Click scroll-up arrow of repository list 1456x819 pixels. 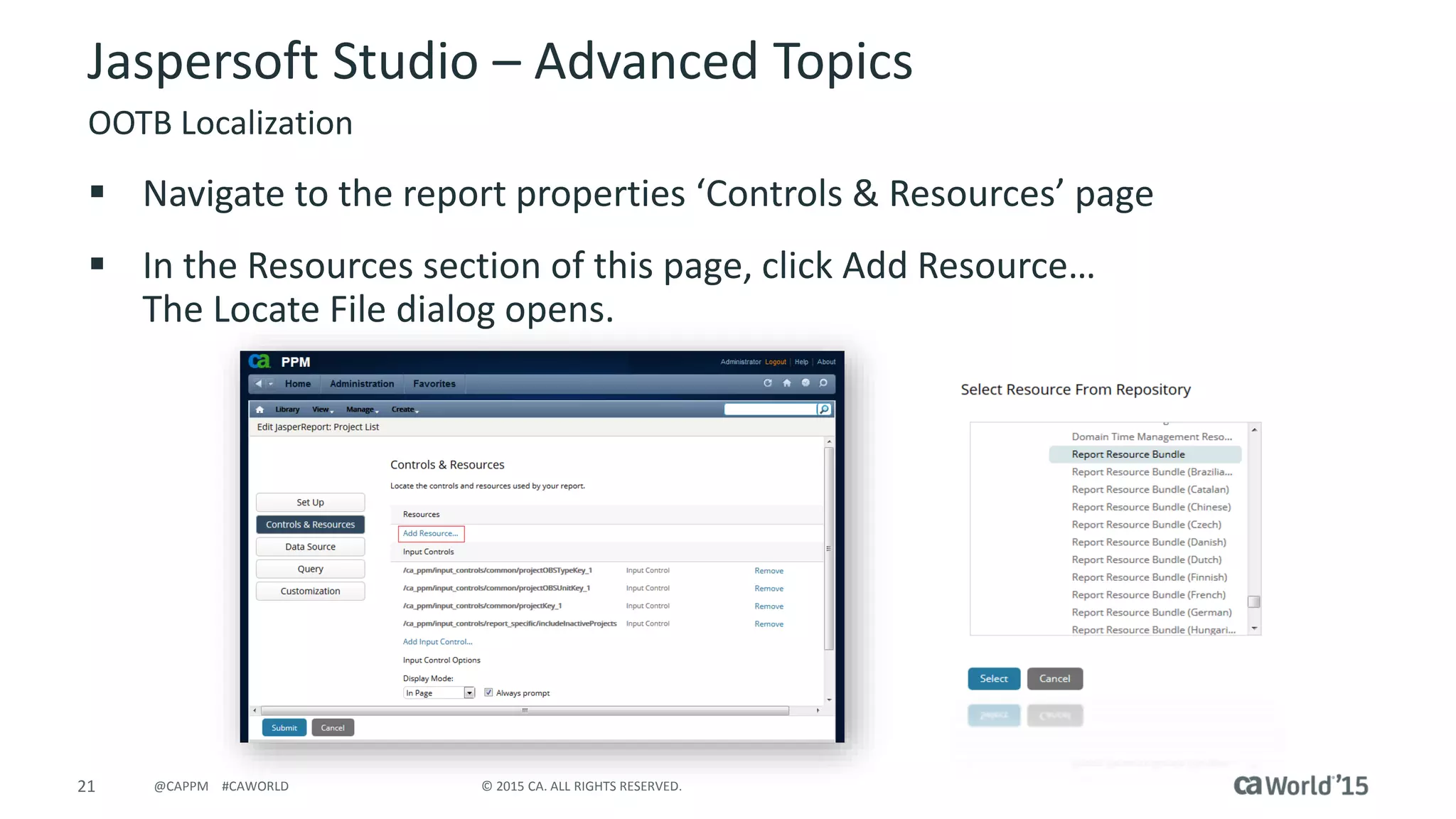[x=1254, y=430]
